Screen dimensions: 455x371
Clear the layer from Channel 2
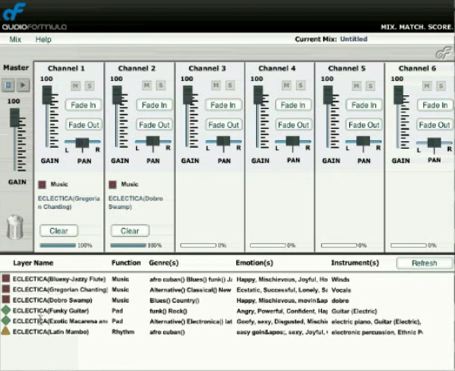click(130, 231)
